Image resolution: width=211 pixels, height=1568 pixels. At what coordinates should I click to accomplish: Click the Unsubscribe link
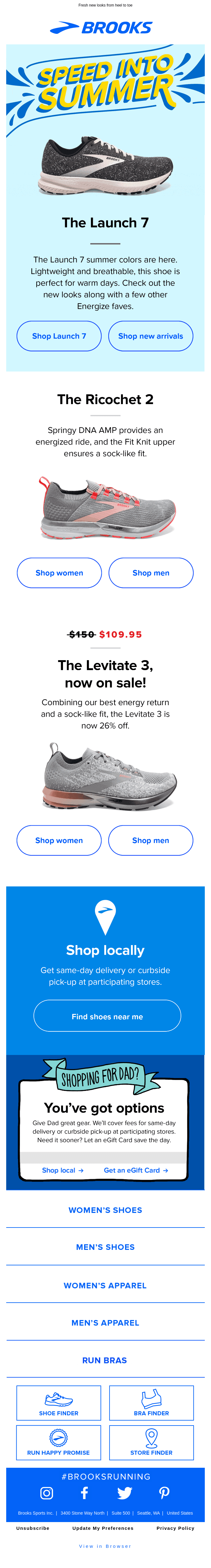pos(33,1528)
